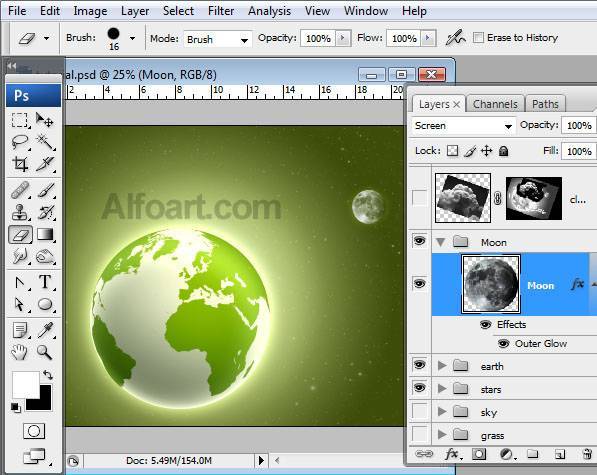Create a new layer
Viewport: 597px width, 475px height.
(559, 454)
